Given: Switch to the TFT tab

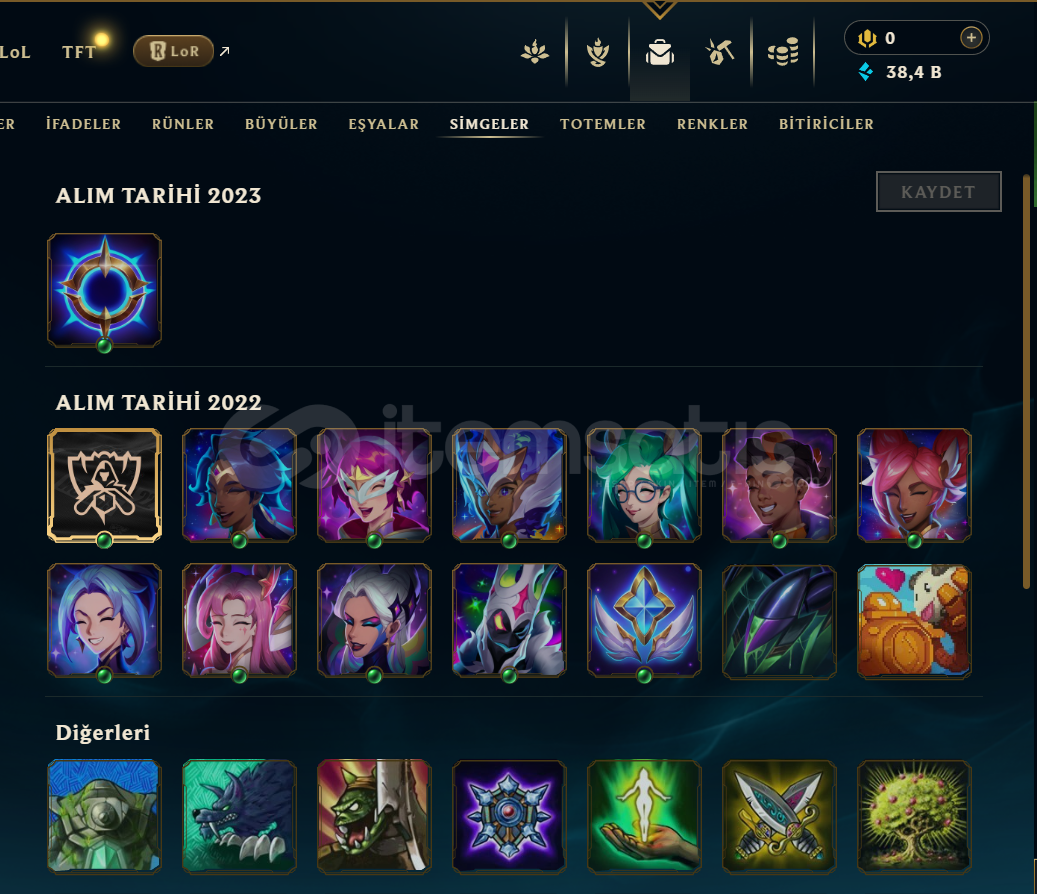Looking at the screenshot, I should click(79, 52).
